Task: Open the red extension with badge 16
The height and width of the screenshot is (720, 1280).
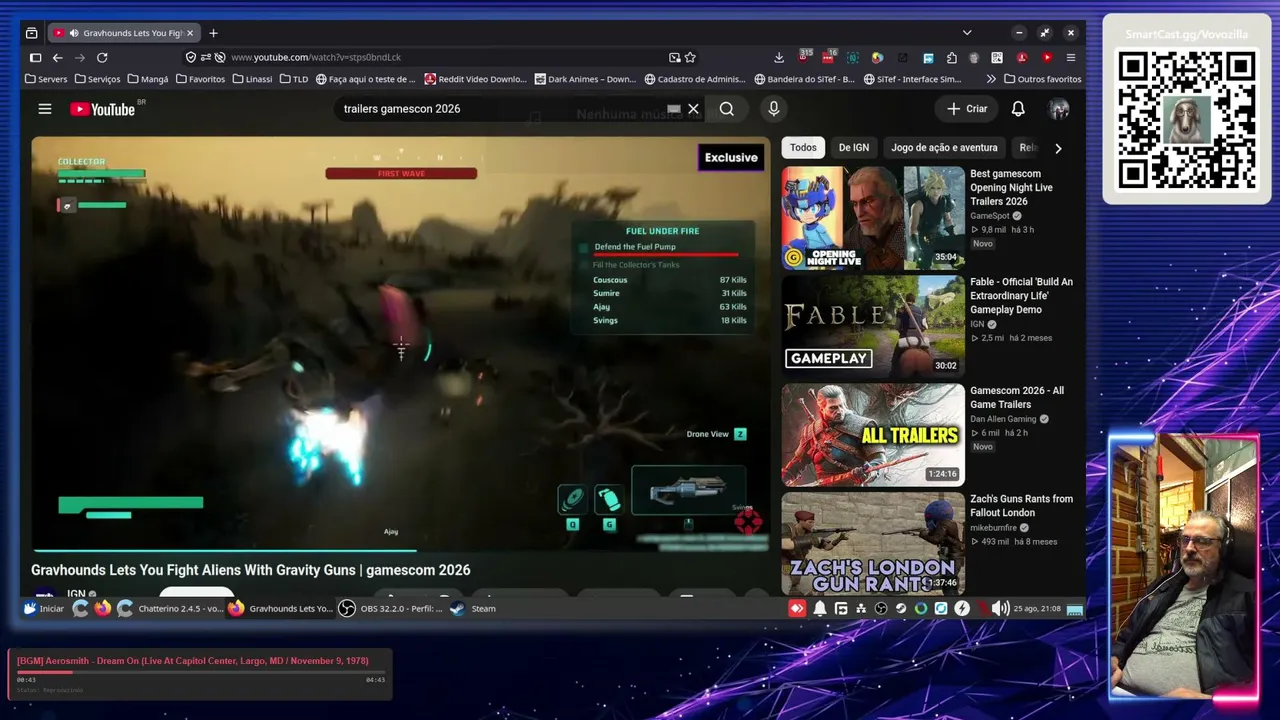Action: point(829,56)
